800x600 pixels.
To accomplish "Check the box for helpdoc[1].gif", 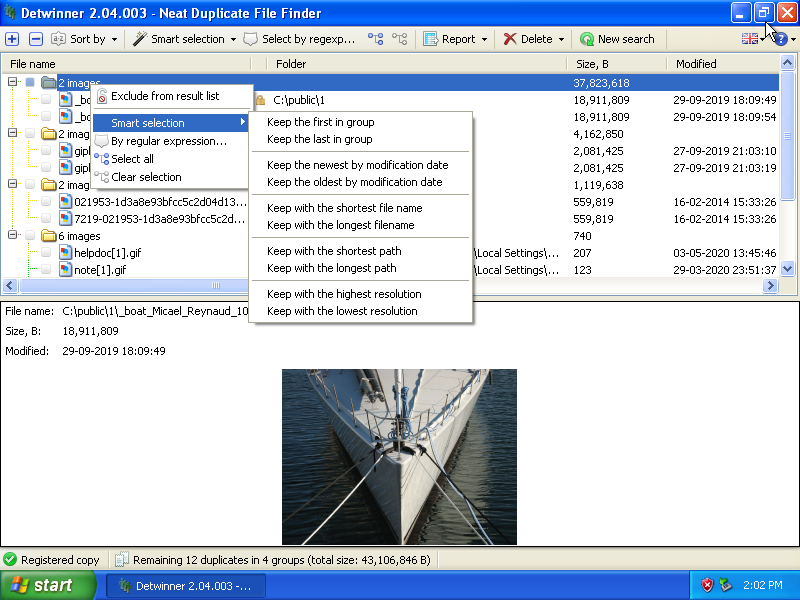I will coord(46,253).
